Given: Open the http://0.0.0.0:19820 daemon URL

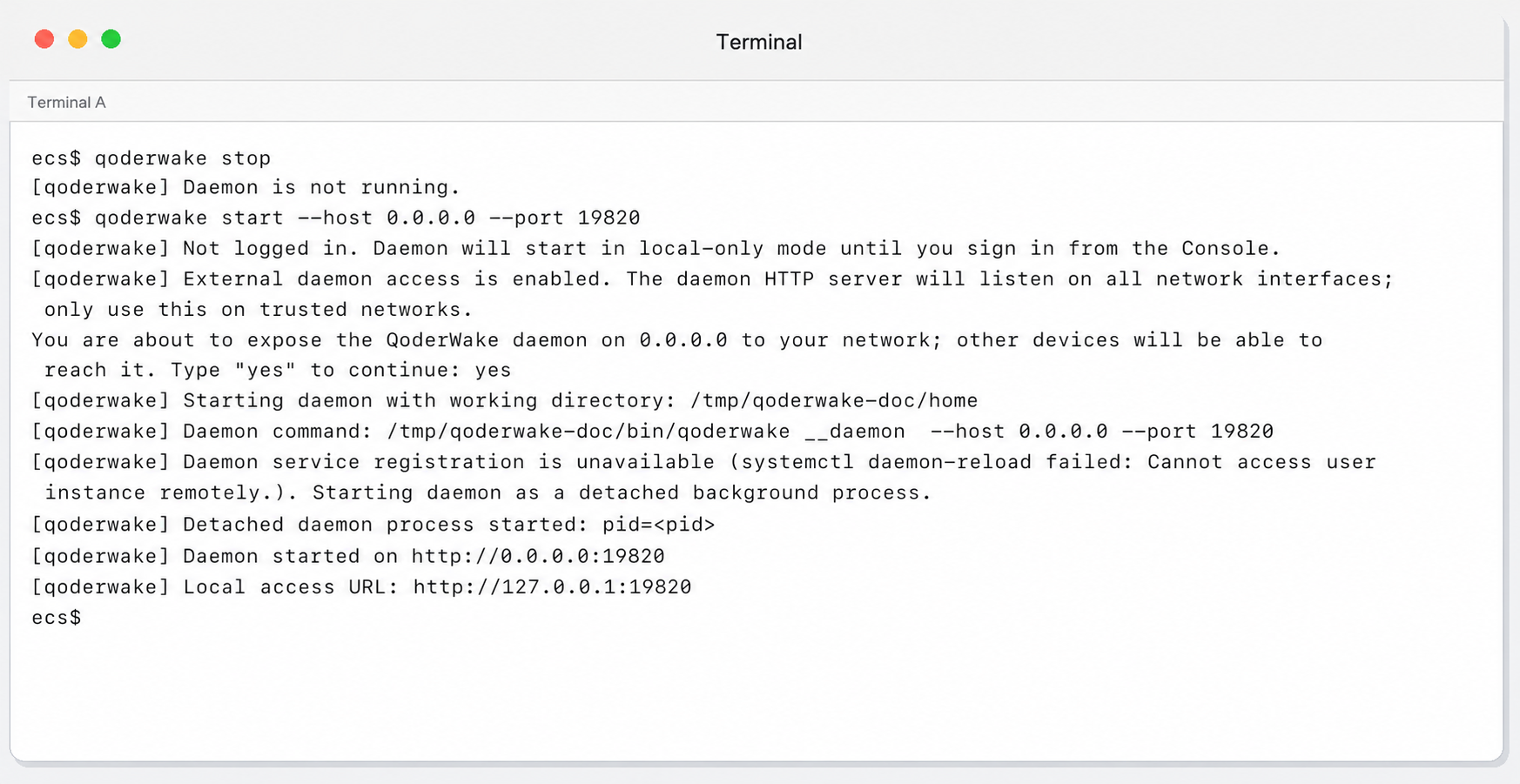Looking at the screenshot, I should point(538,557).
